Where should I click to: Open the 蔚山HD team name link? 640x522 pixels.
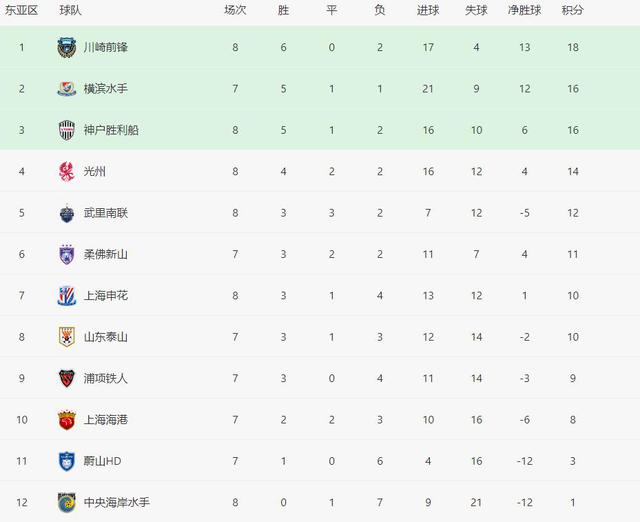102,461
